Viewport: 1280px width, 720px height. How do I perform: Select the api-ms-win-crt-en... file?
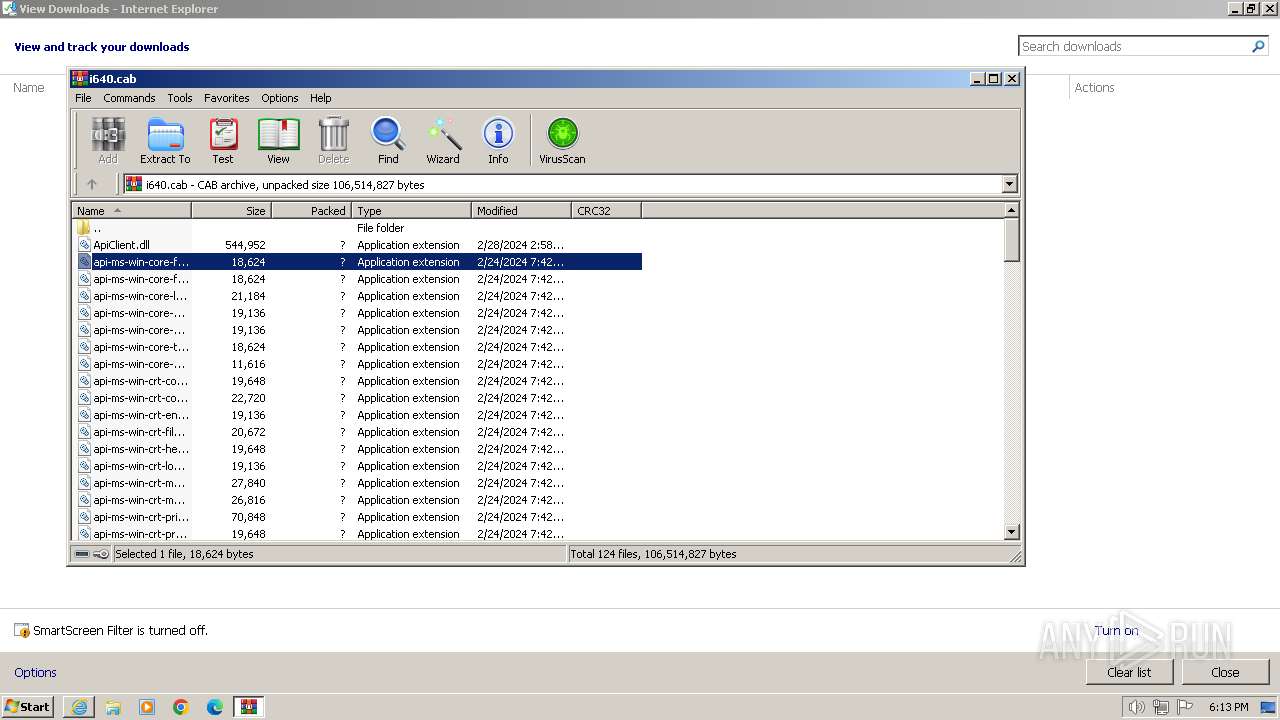(357, 415)
